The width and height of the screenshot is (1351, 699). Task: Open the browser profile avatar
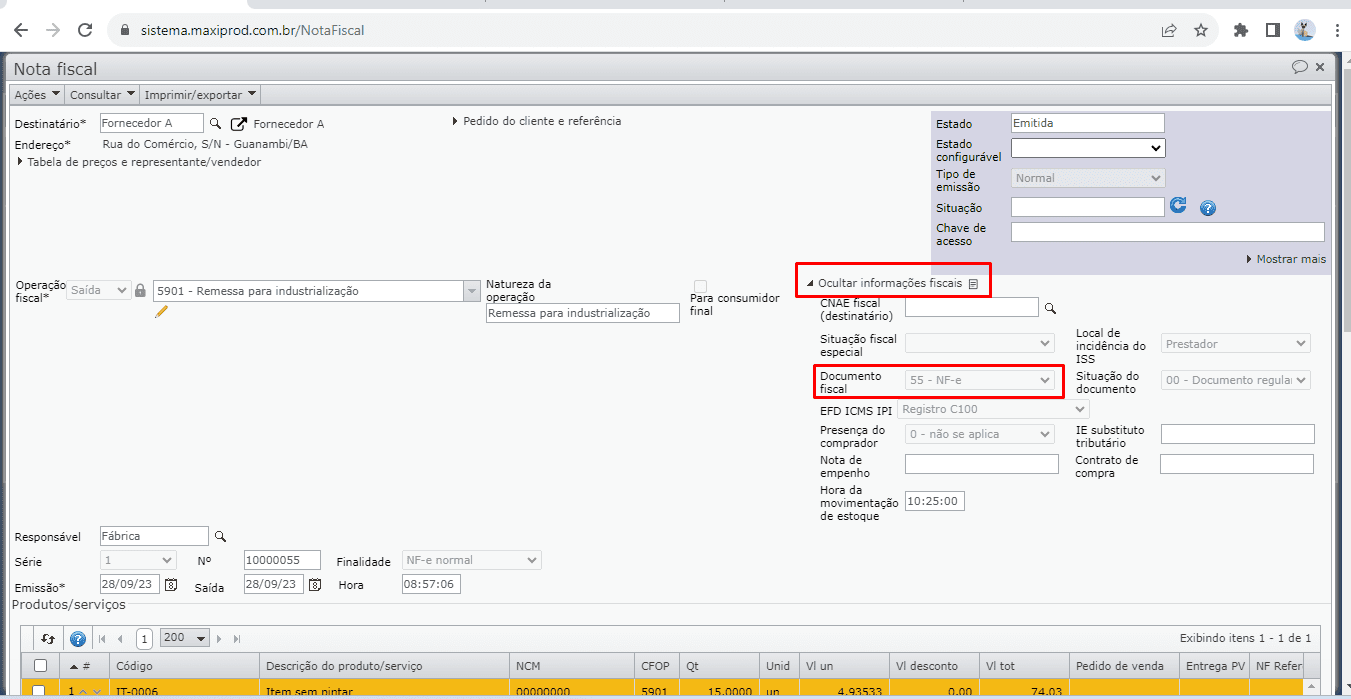coord(1304,30)
